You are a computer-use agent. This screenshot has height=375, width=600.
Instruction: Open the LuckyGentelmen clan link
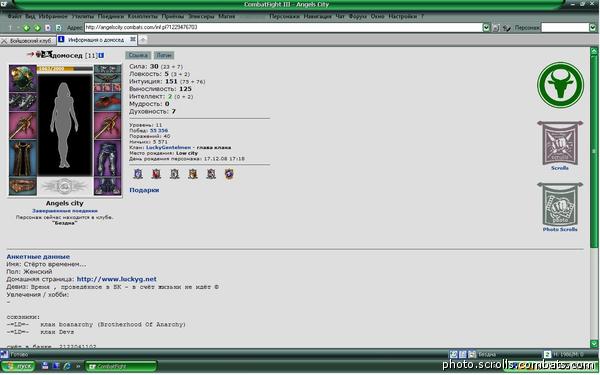tap(168, 147)
